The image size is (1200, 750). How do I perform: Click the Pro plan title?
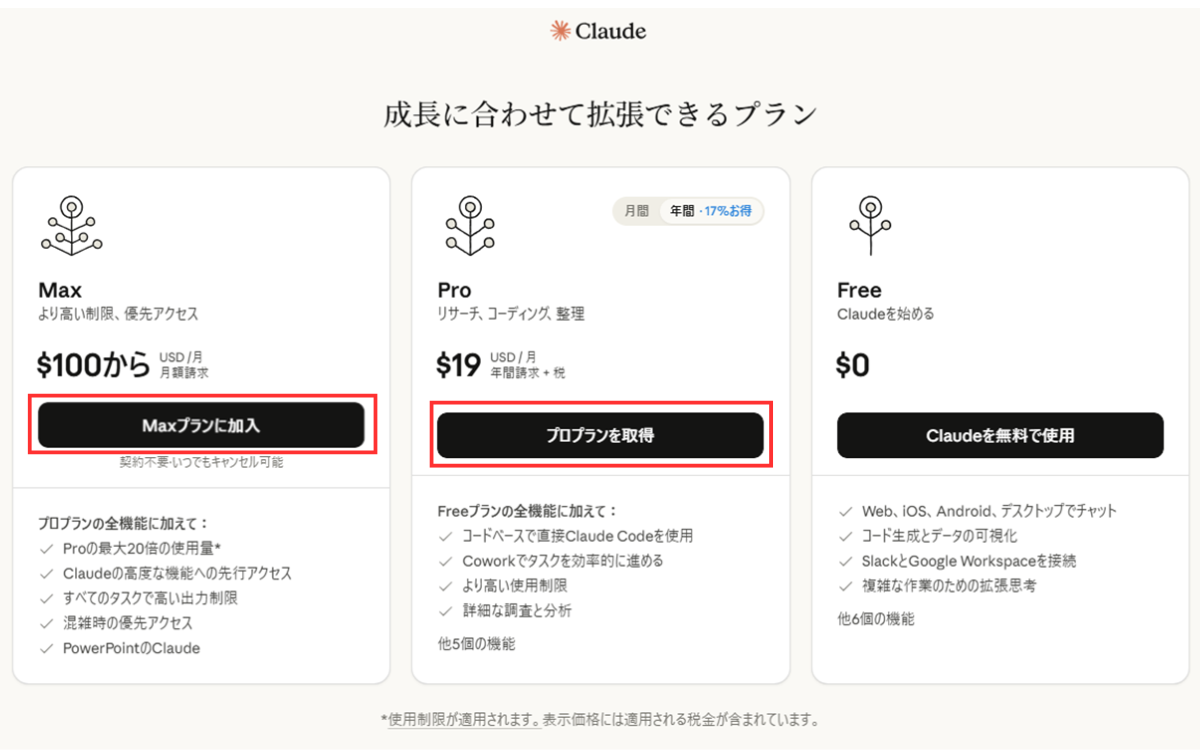[x=454, y=290]
